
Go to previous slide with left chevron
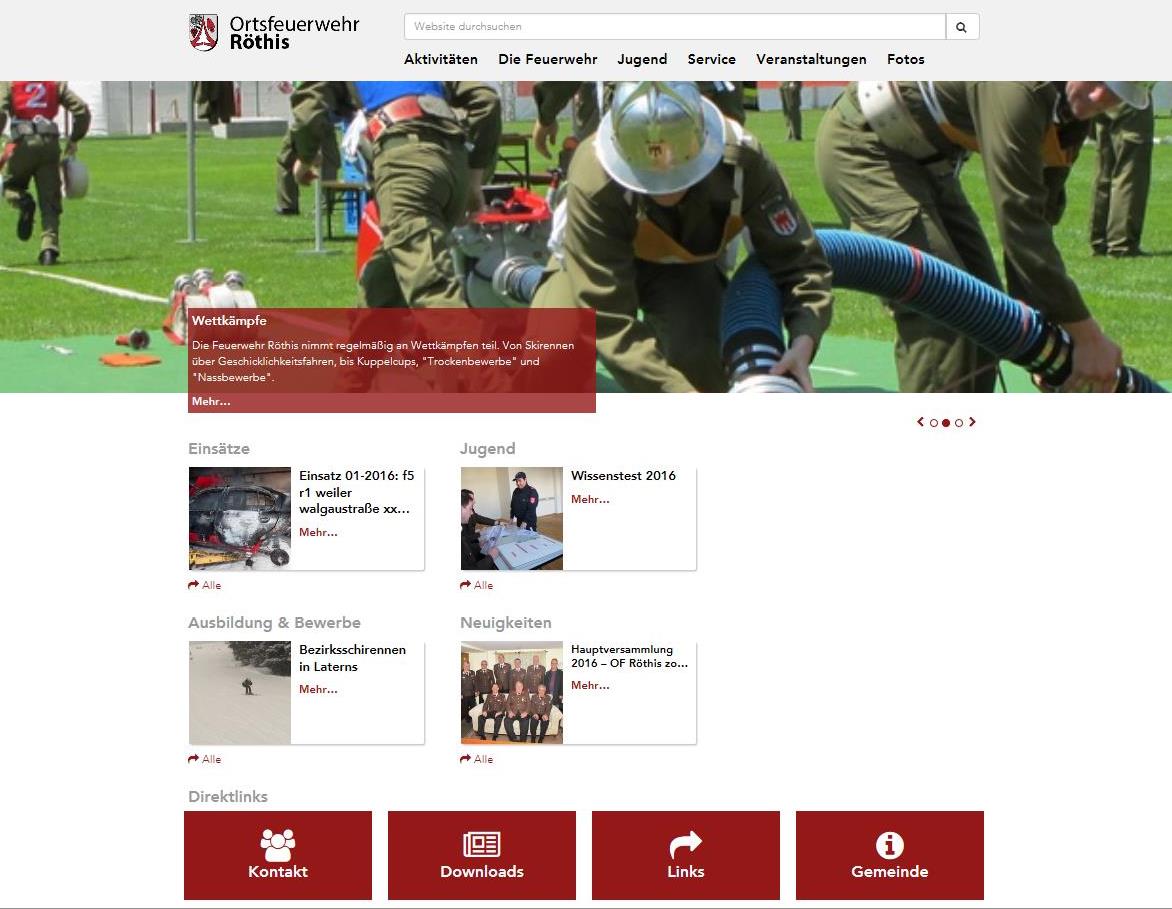[921, 422]
